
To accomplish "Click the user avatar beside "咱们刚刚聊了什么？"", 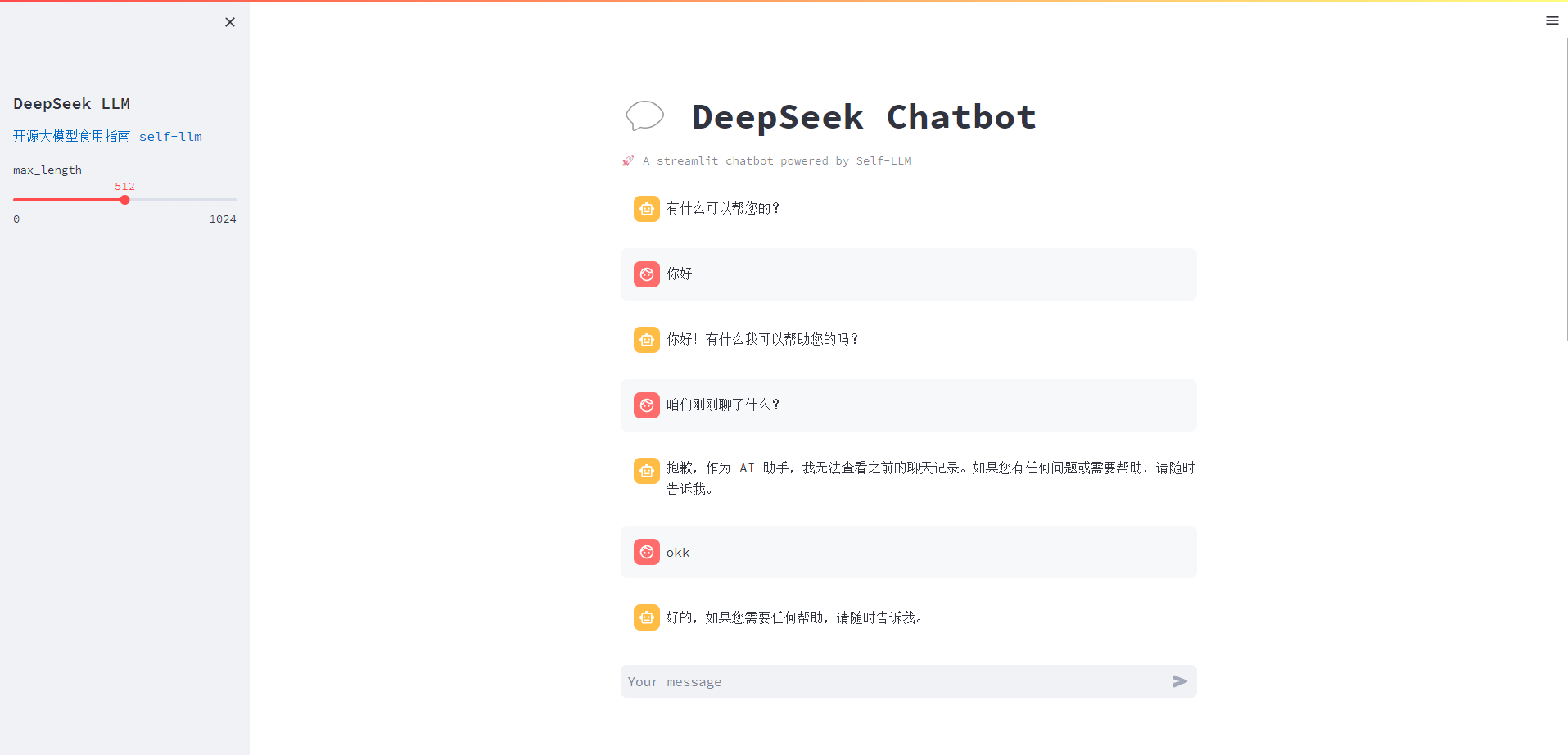I will (646, 405).
